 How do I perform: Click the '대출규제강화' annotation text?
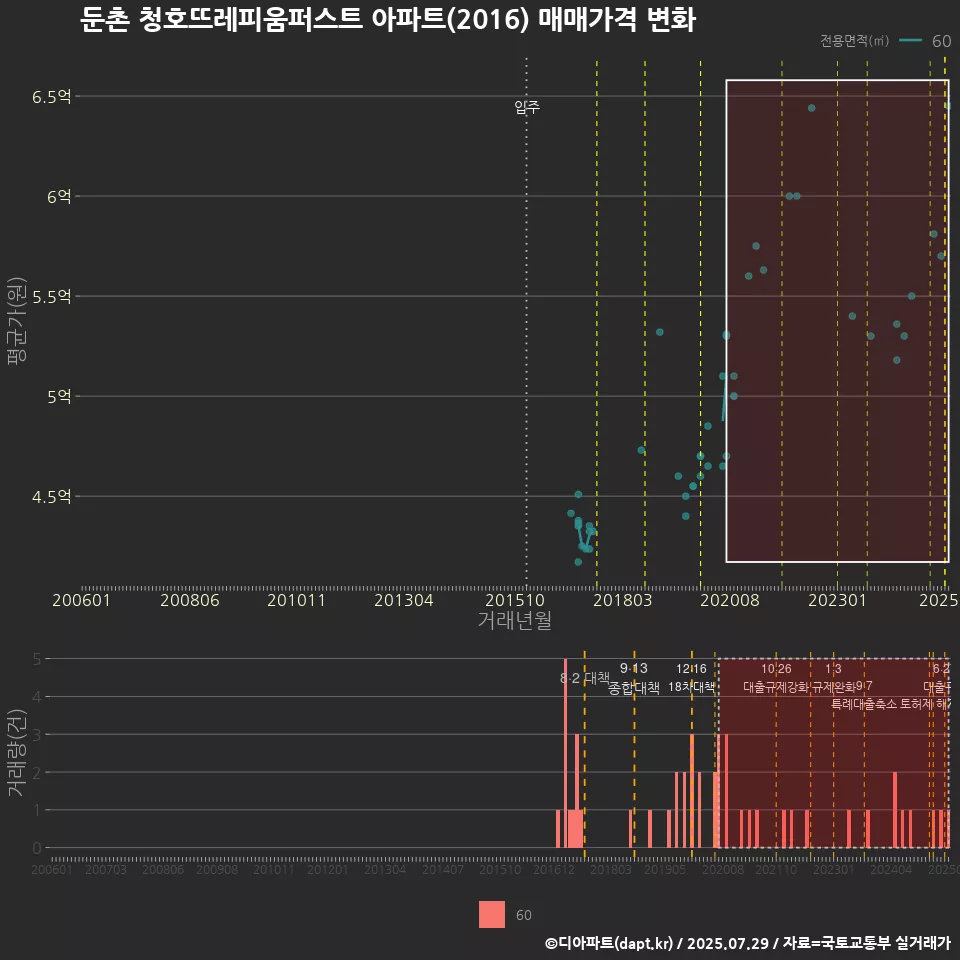click(776, 687)
